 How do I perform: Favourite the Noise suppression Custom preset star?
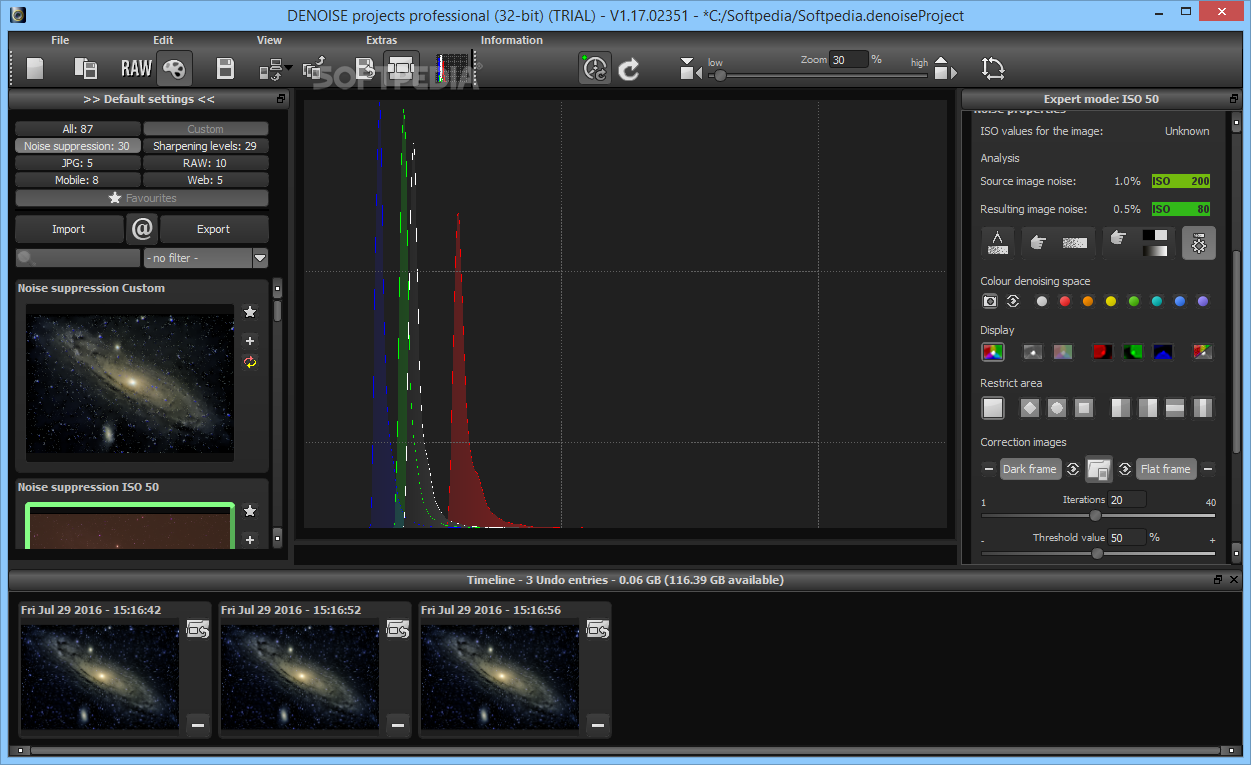[250, 312]
